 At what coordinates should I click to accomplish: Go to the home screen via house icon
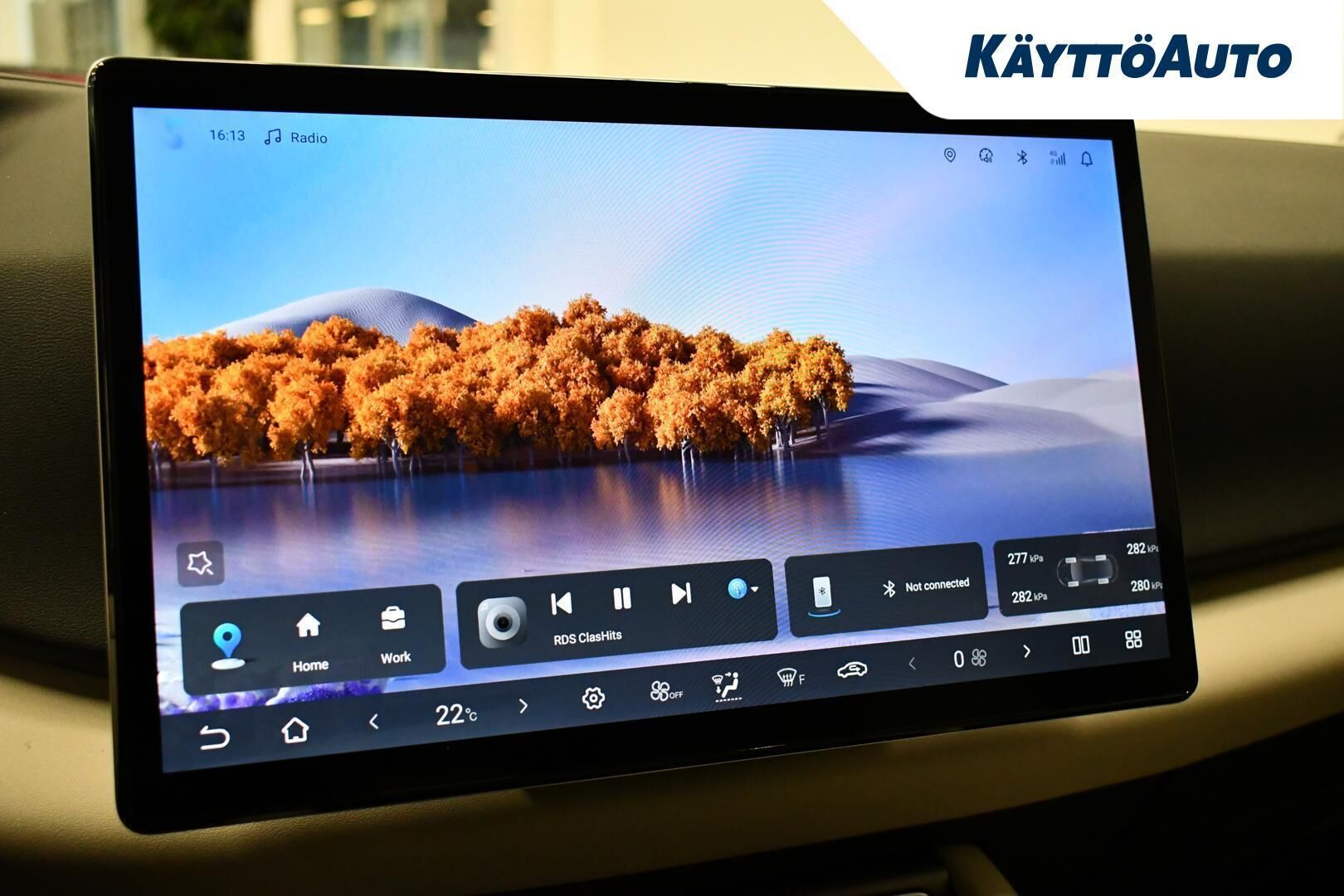point(295,730)
